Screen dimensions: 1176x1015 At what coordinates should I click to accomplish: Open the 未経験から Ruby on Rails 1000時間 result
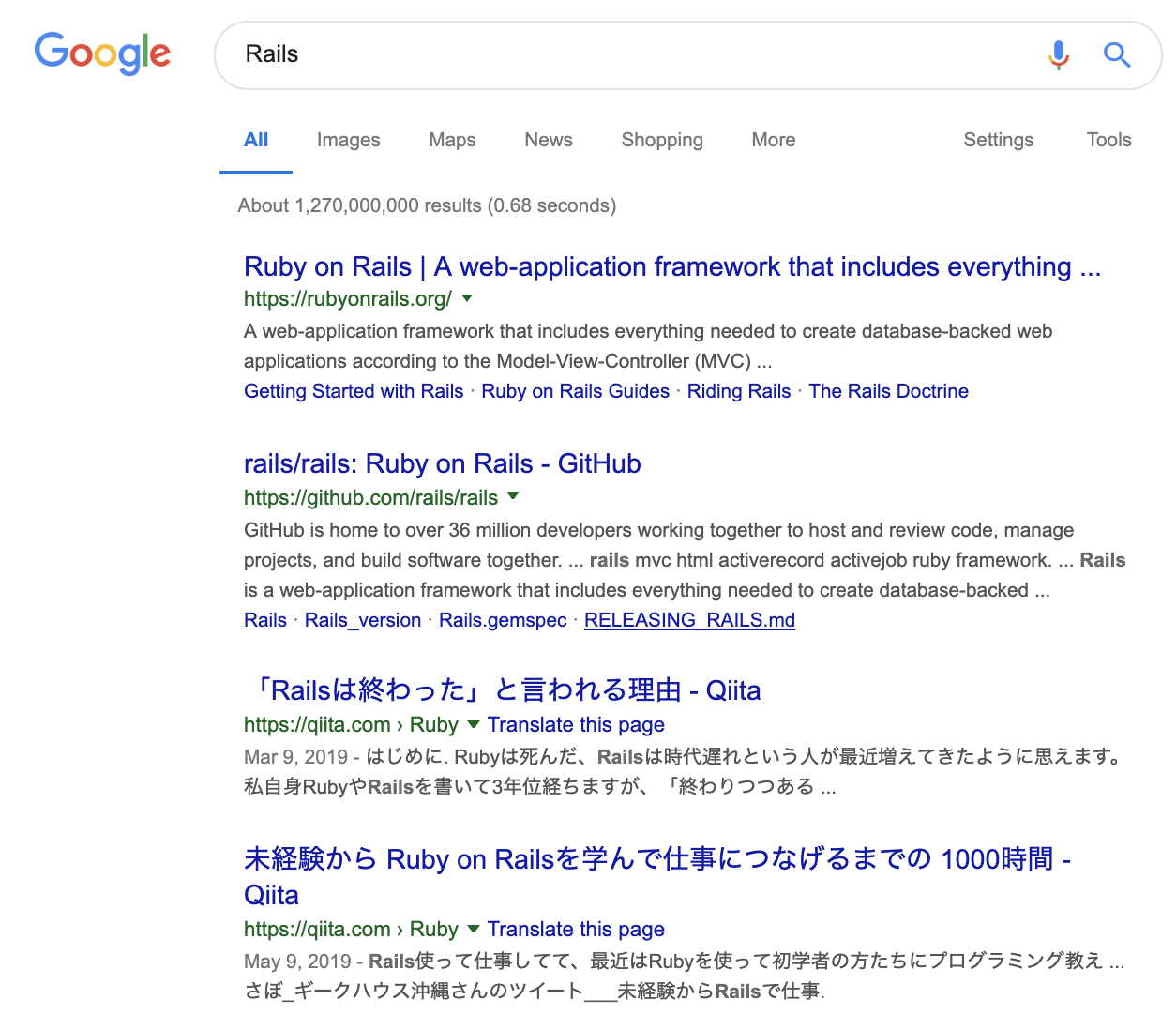(x=657, y=876)
